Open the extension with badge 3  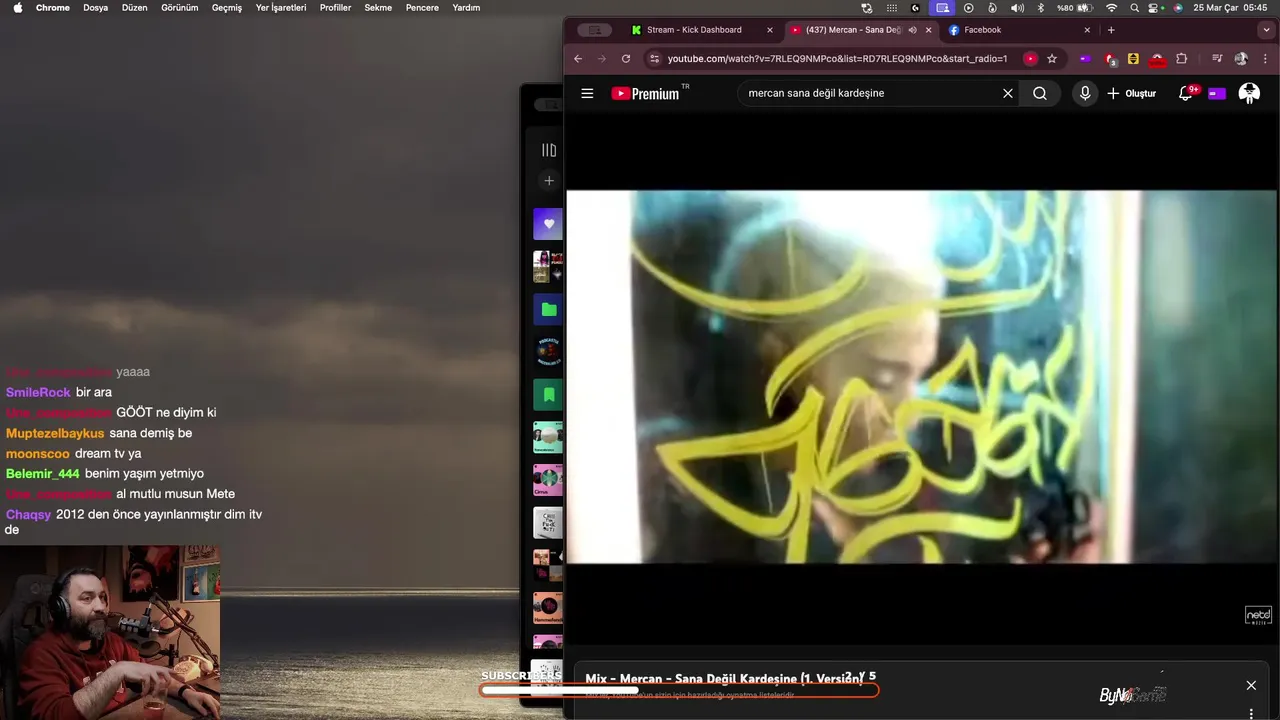coord(1110,60)
